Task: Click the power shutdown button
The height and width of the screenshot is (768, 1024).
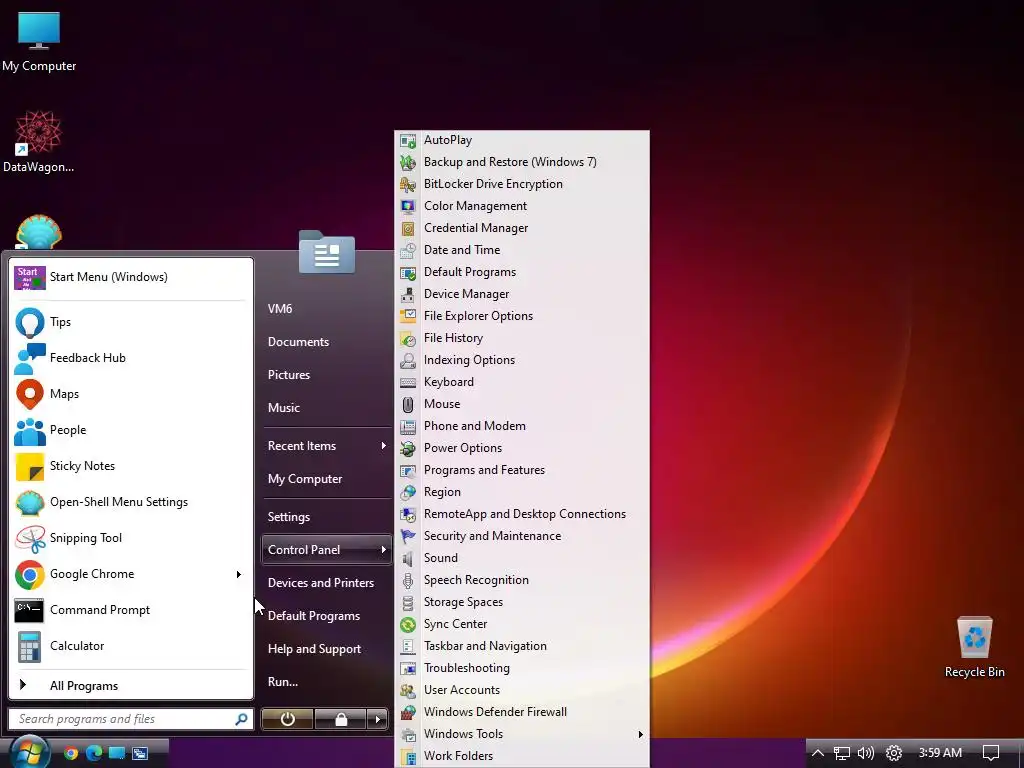Action: click(287, 720)
